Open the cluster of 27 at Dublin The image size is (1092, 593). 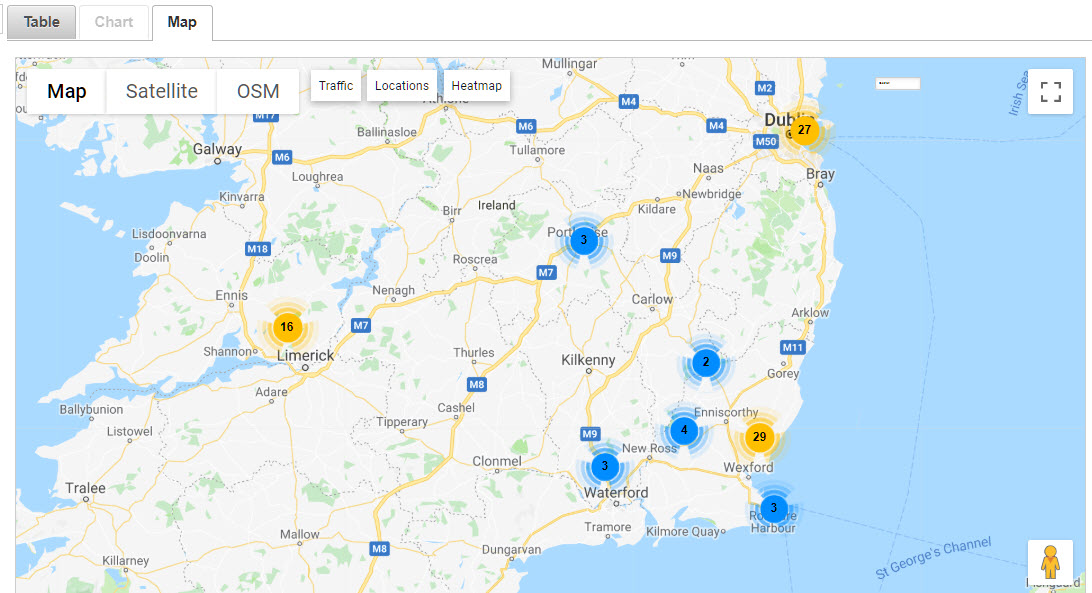click(804, 130)
